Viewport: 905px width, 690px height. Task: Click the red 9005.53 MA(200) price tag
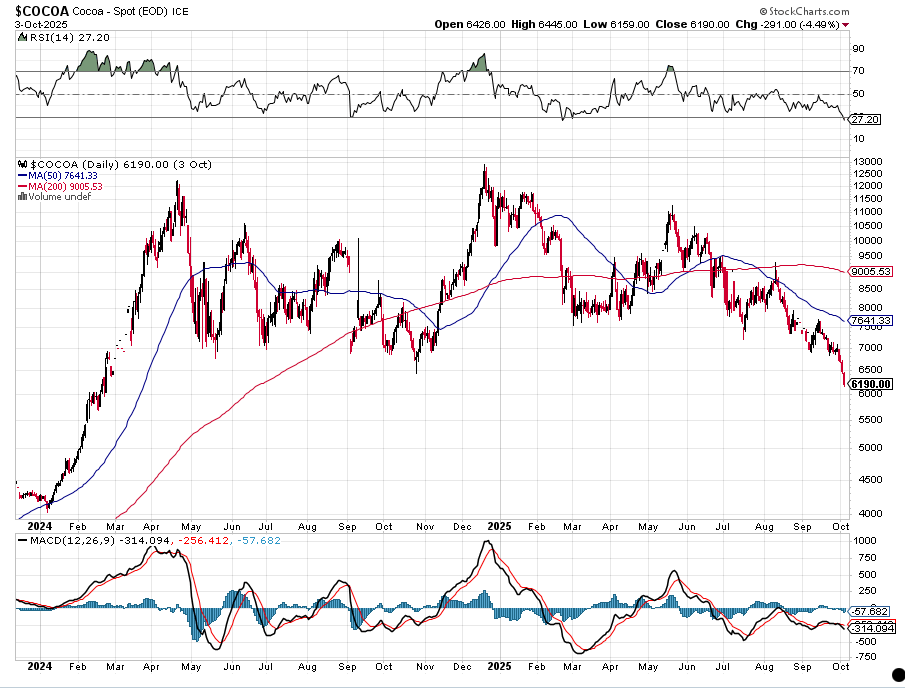click(x=870, y=270)
